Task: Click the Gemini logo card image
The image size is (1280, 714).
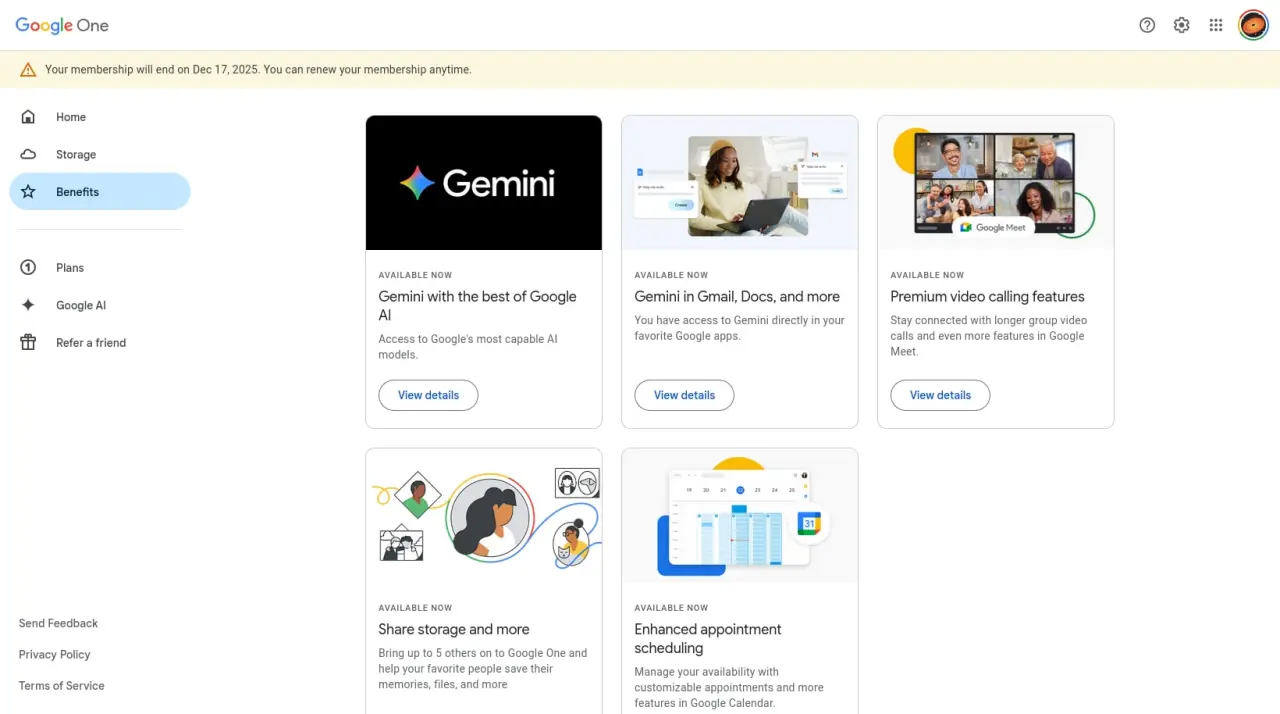Action: pos(484,183)
